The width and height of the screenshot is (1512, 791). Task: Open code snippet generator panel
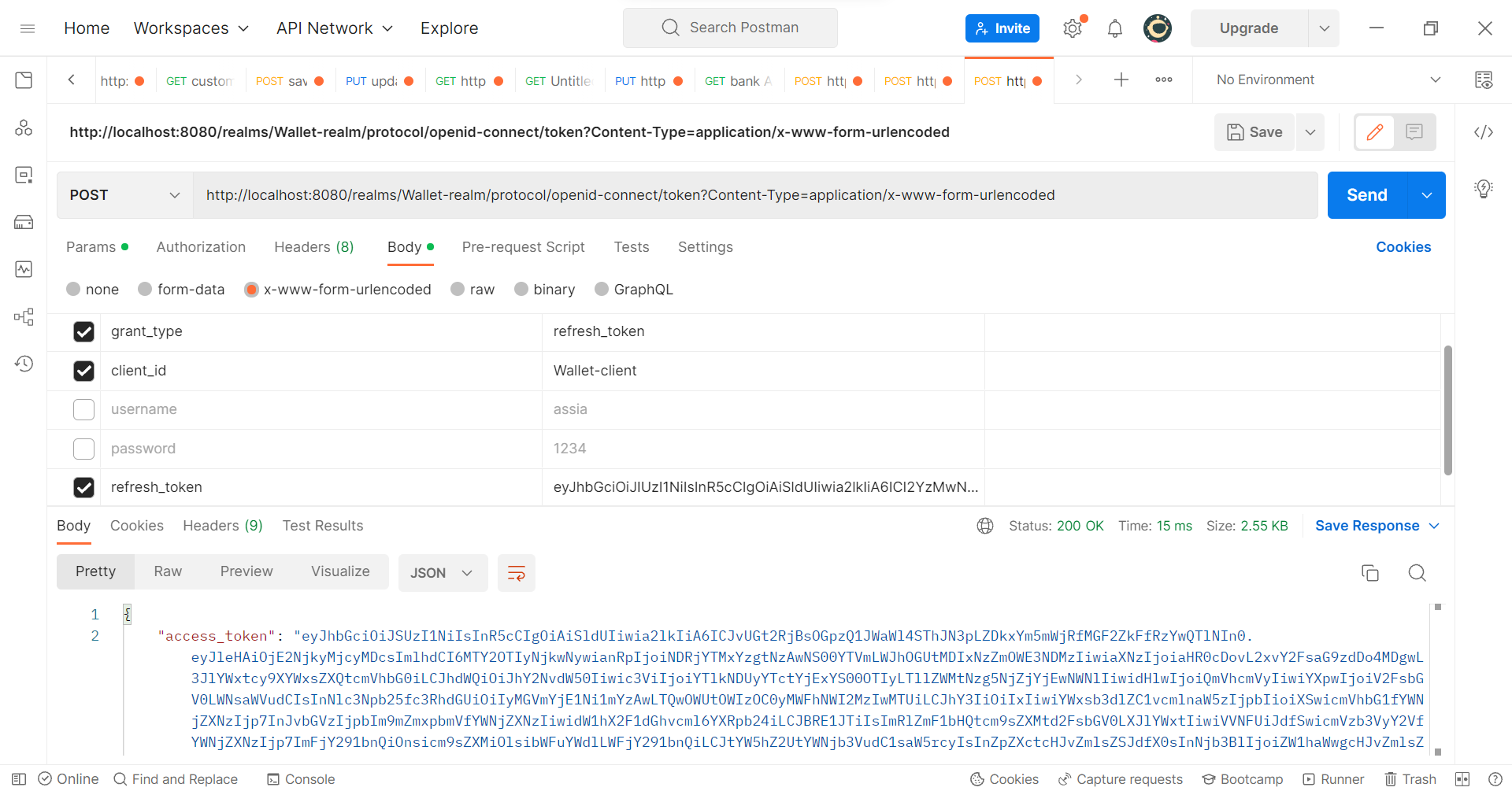[1484, 132]
